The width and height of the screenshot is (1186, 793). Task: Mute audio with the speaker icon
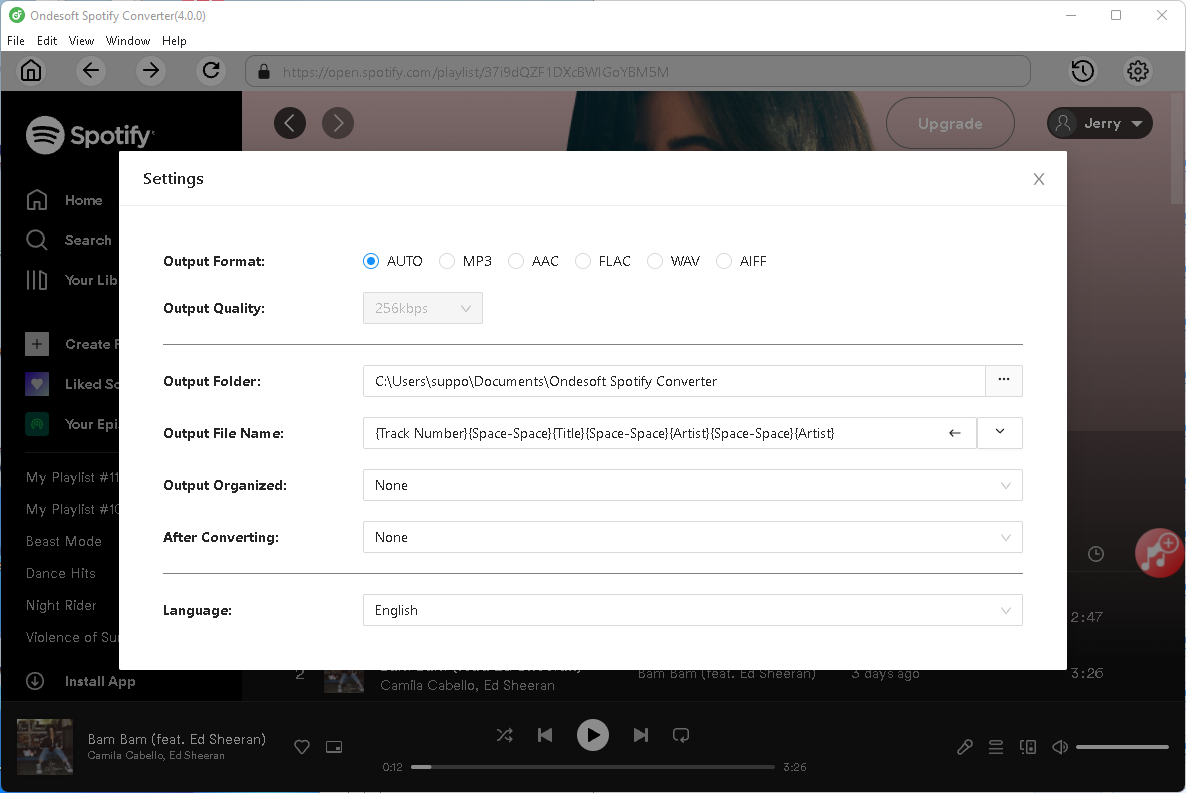tap(1060, 747)
